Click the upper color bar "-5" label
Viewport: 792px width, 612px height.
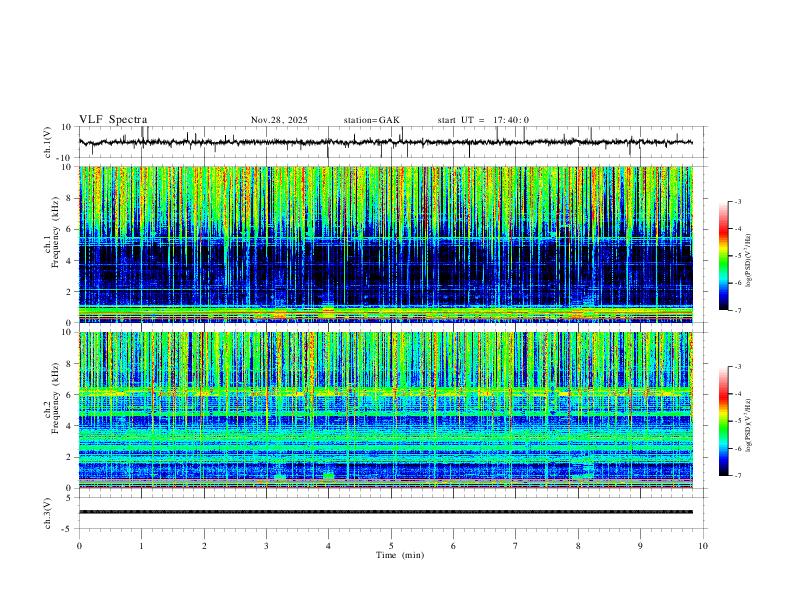pos(737,256)
